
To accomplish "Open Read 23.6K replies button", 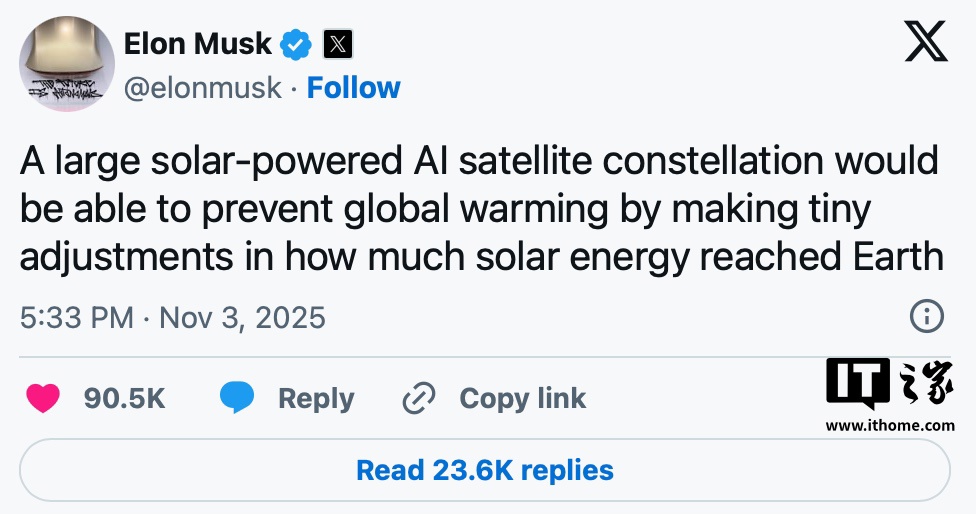I will click(x=485, y=470).
